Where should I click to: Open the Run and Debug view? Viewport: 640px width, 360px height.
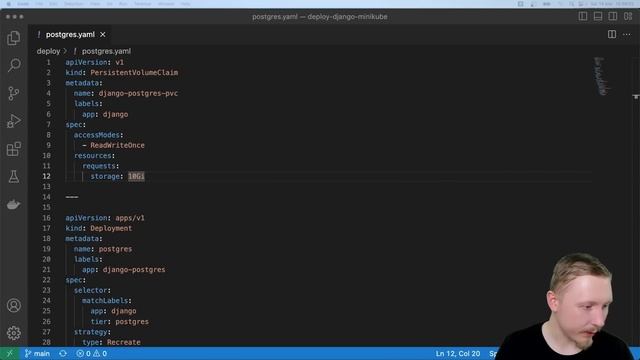pos(13,121)
